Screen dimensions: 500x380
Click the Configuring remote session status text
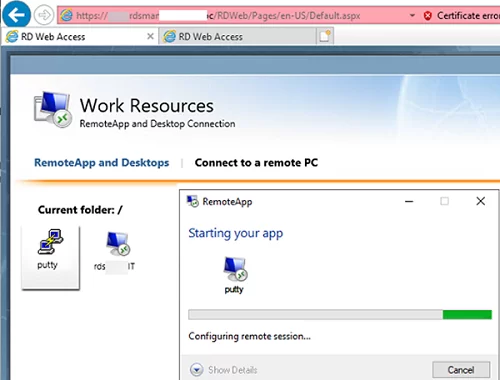click(x=249, y=336)
